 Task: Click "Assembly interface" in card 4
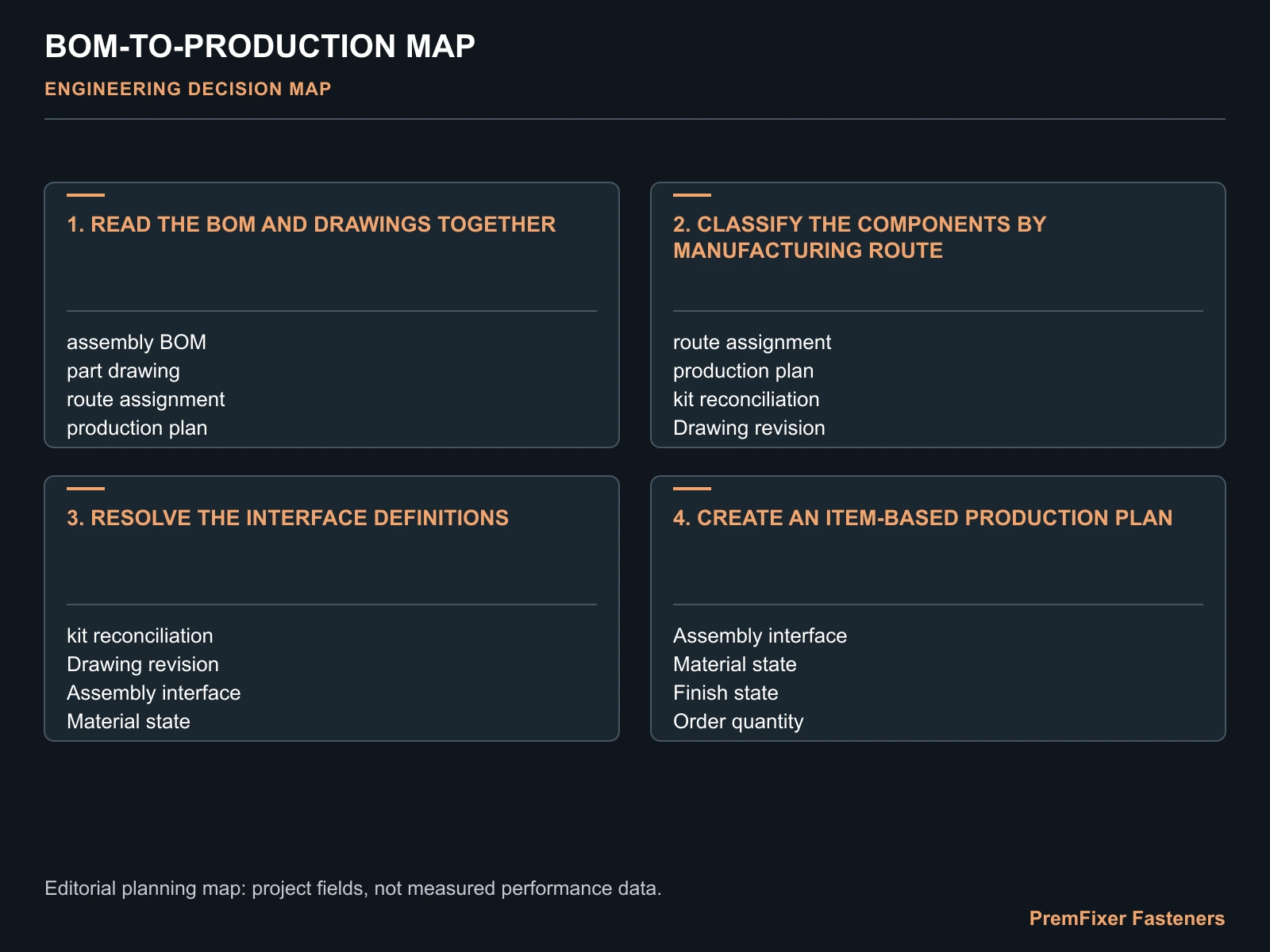[x=760, y=635]
